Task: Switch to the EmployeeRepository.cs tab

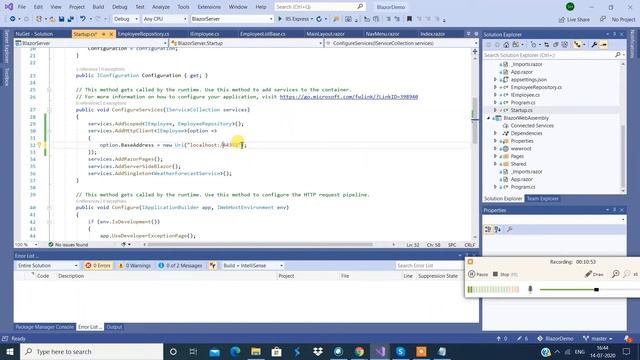Action: point(143,34)
